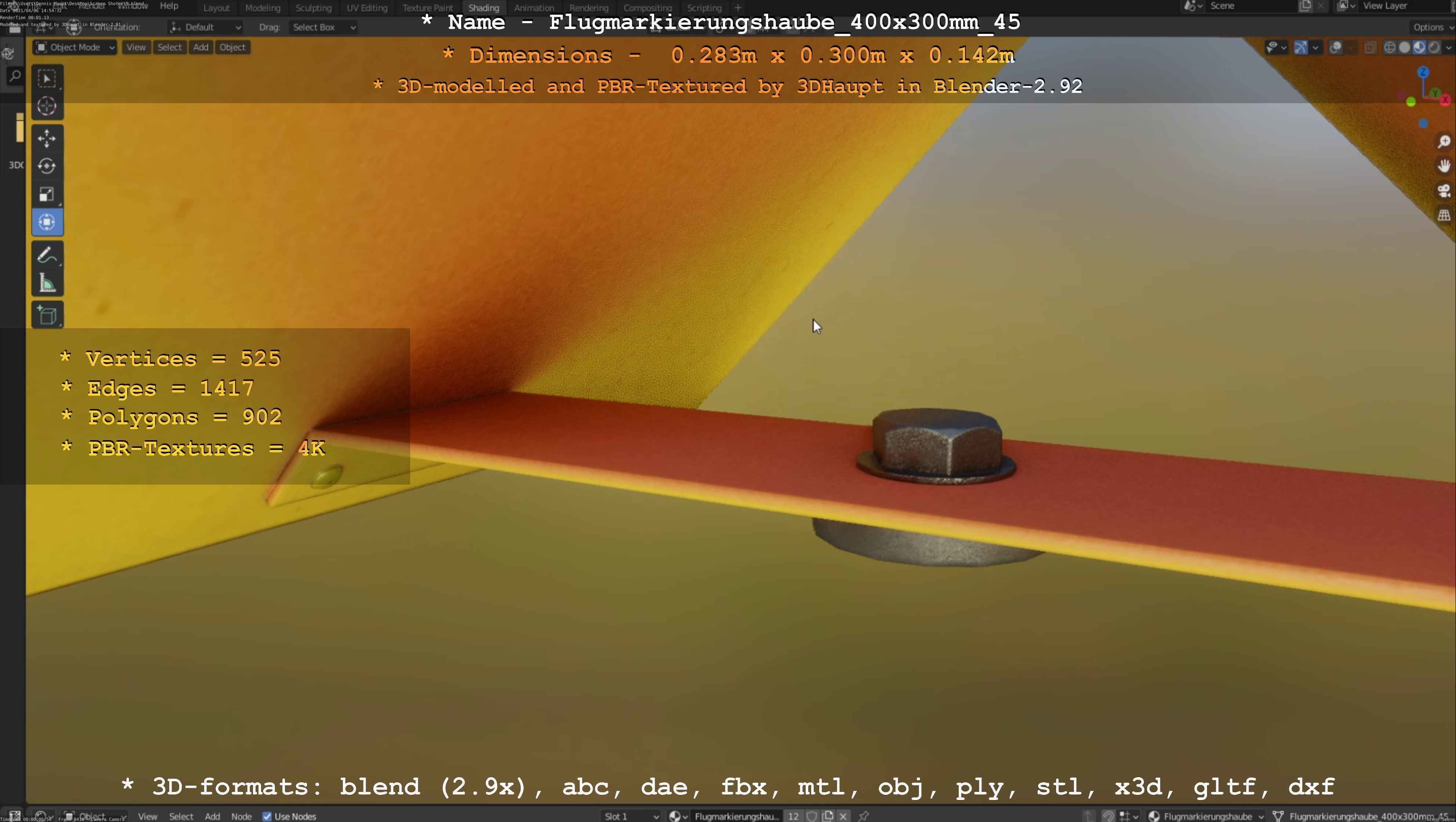Viewport: 1456px width, 822px height.
Task: Open the Select Box drag dropdown
Action: pyautogui.click(x=323, y=27)
